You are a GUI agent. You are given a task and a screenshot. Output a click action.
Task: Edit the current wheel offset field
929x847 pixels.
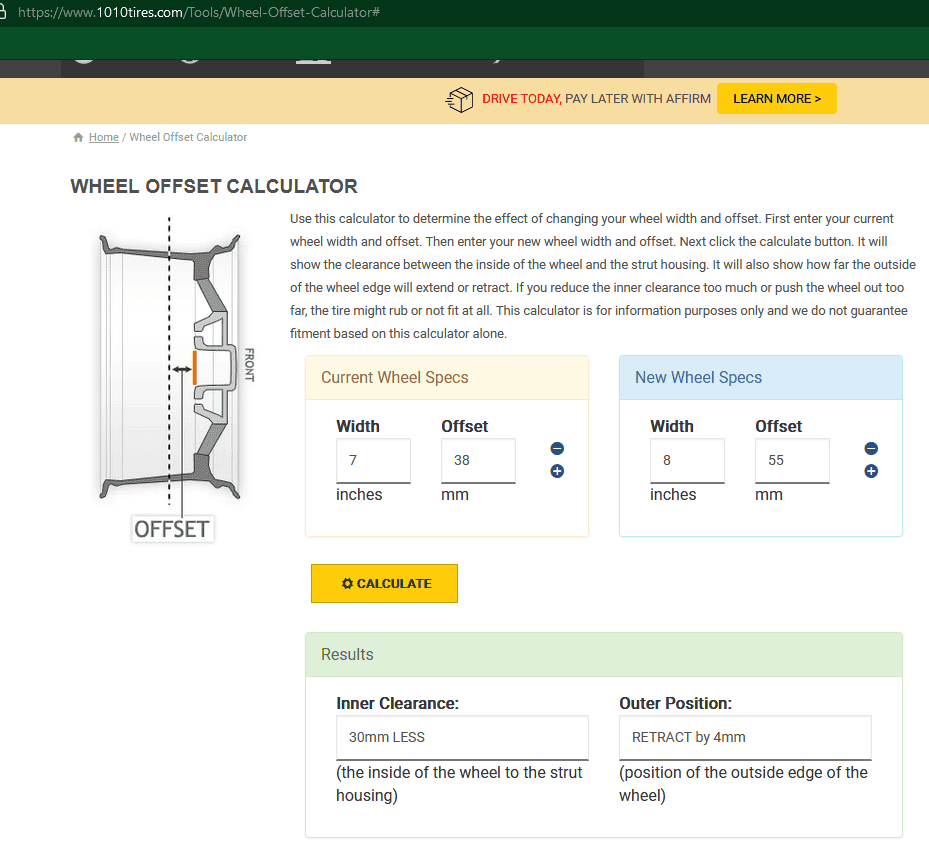(478, 460)
